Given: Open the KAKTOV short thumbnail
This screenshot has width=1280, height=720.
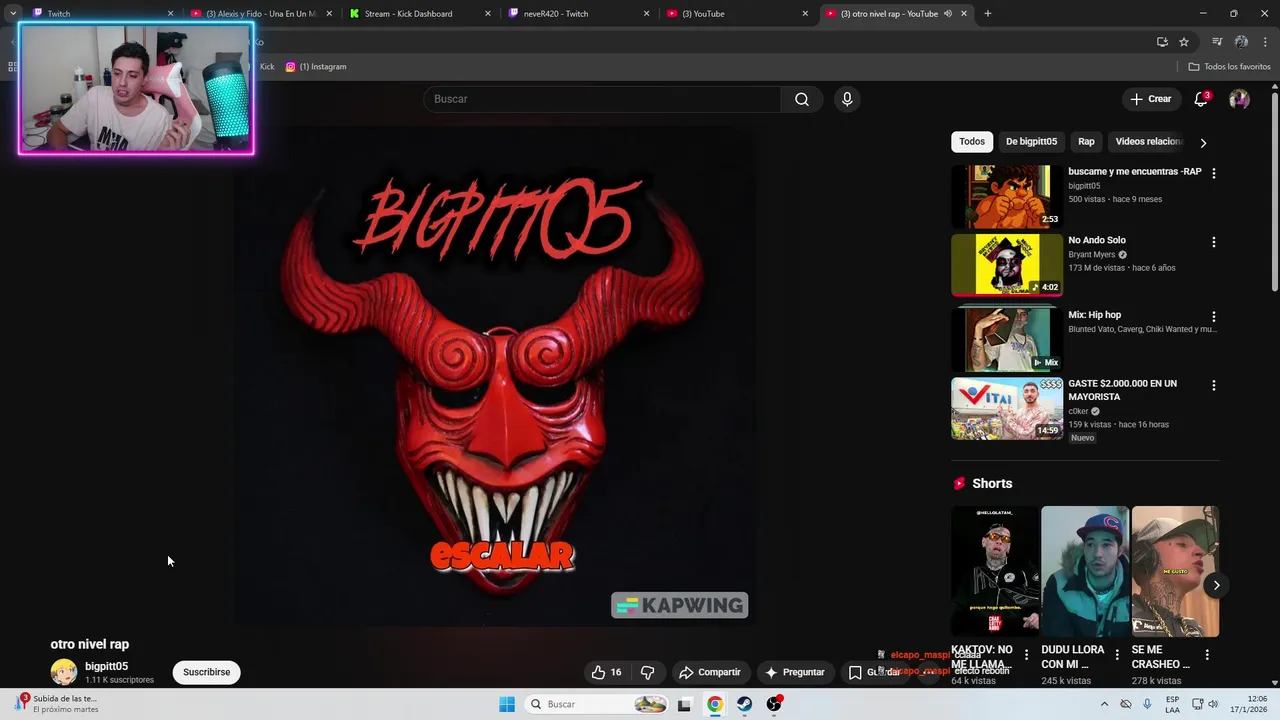Looking at the screenshot, I should coord(995,571).
